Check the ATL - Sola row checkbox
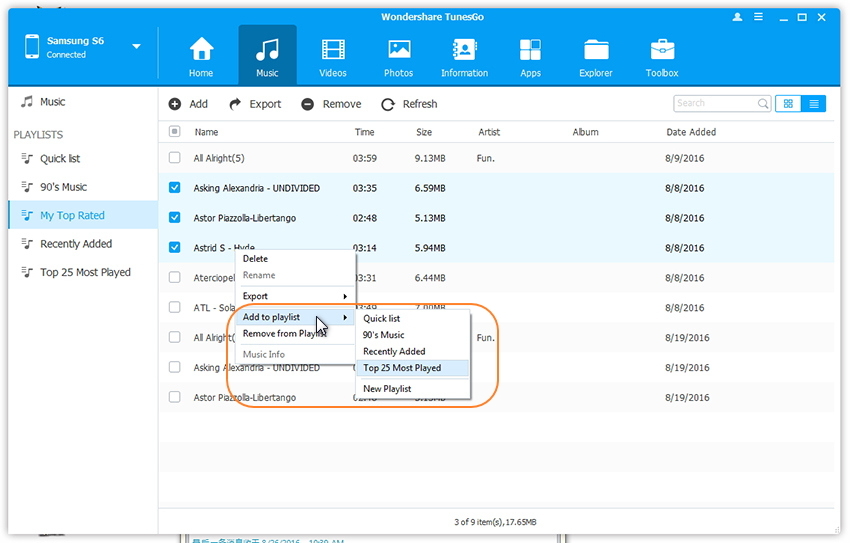850x543 pixels. tap(175, 307)
